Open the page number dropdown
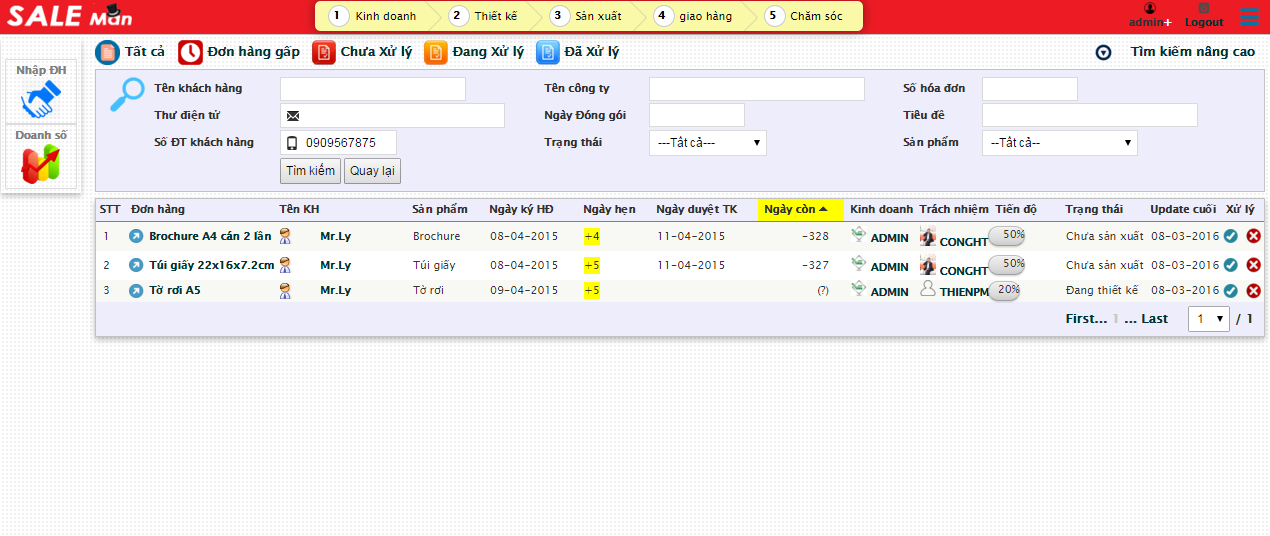1270x536 pixels. [x=1208, y=319]
